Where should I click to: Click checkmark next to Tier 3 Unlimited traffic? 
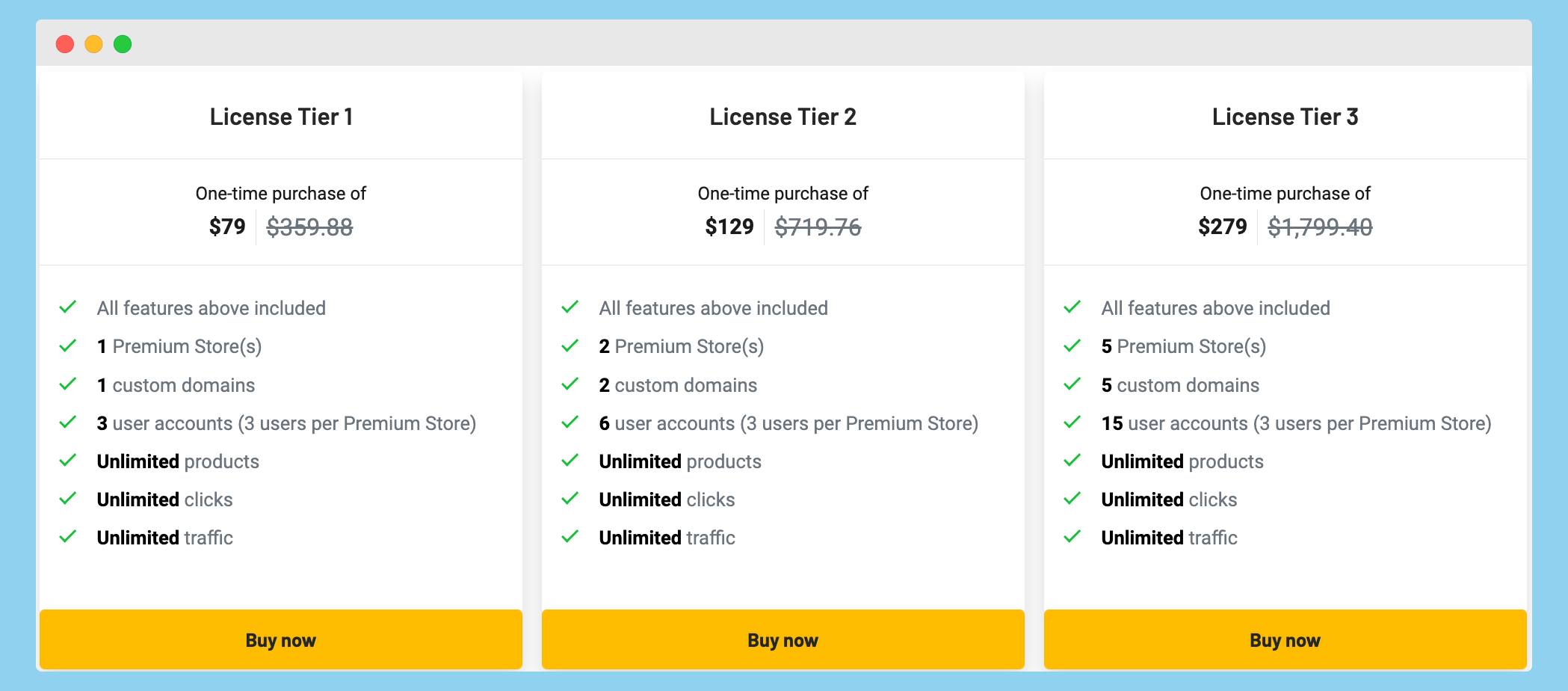(1072, 536)
